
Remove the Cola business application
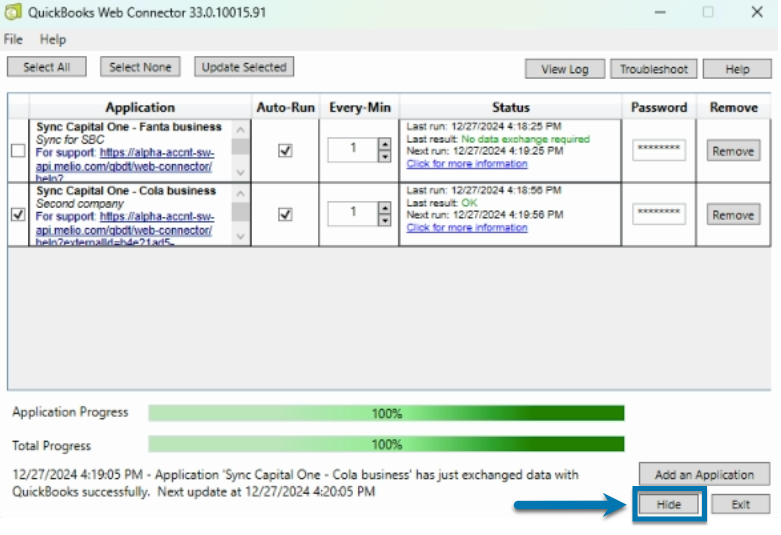(733, 214)
